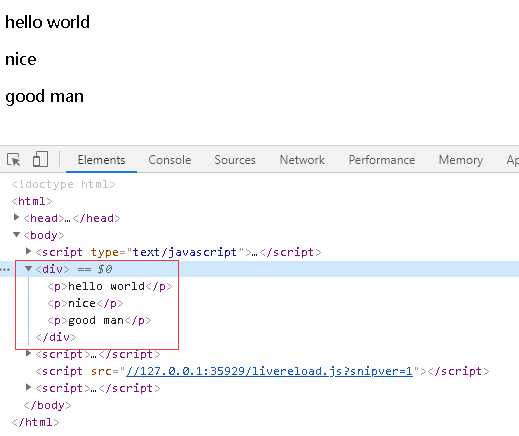
Task: Expand the script type="text/javascript" node
Action: (29, 251)
